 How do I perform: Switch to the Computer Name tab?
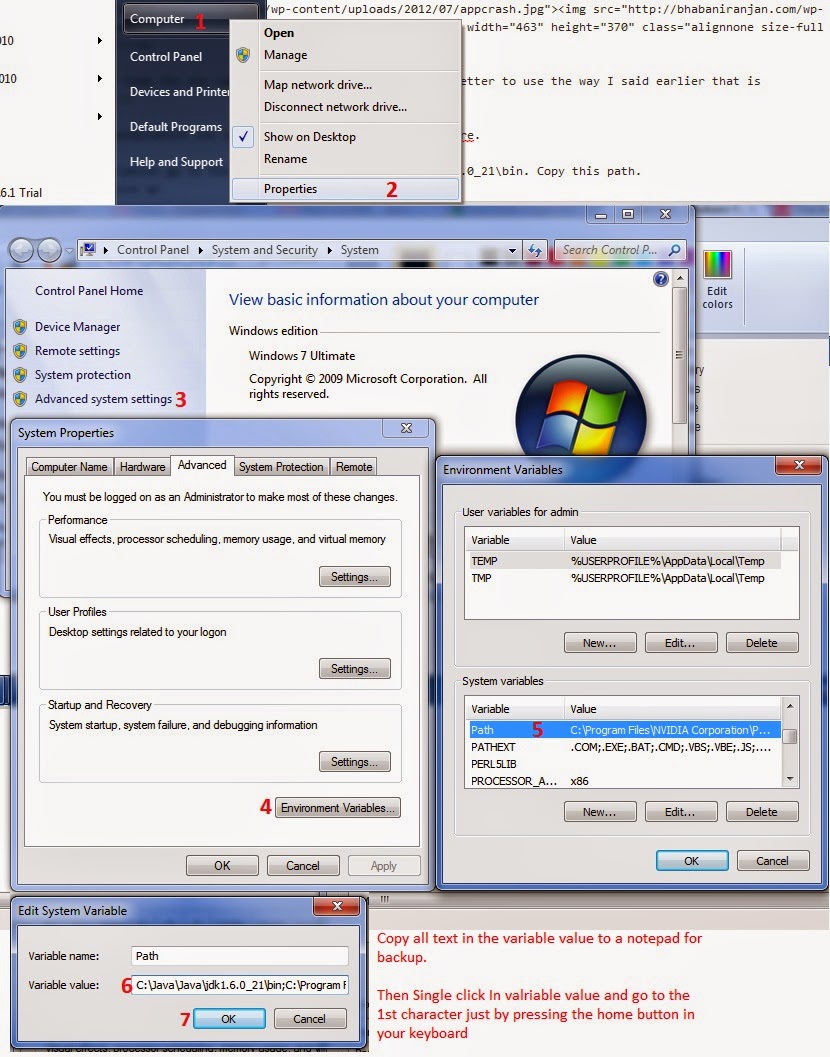click(x=69, y=466)
